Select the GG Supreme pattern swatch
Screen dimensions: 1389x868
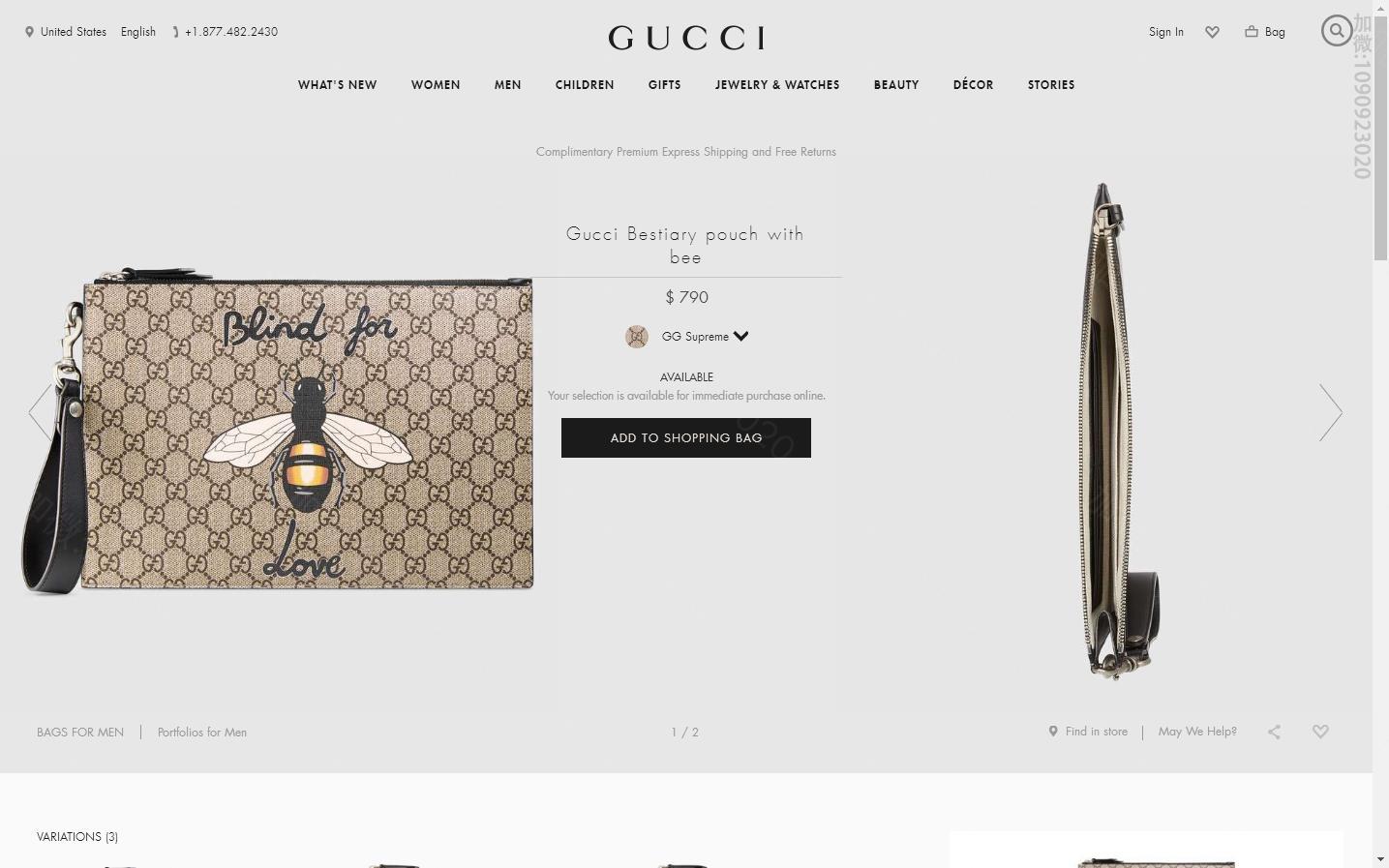click(636, 337)
